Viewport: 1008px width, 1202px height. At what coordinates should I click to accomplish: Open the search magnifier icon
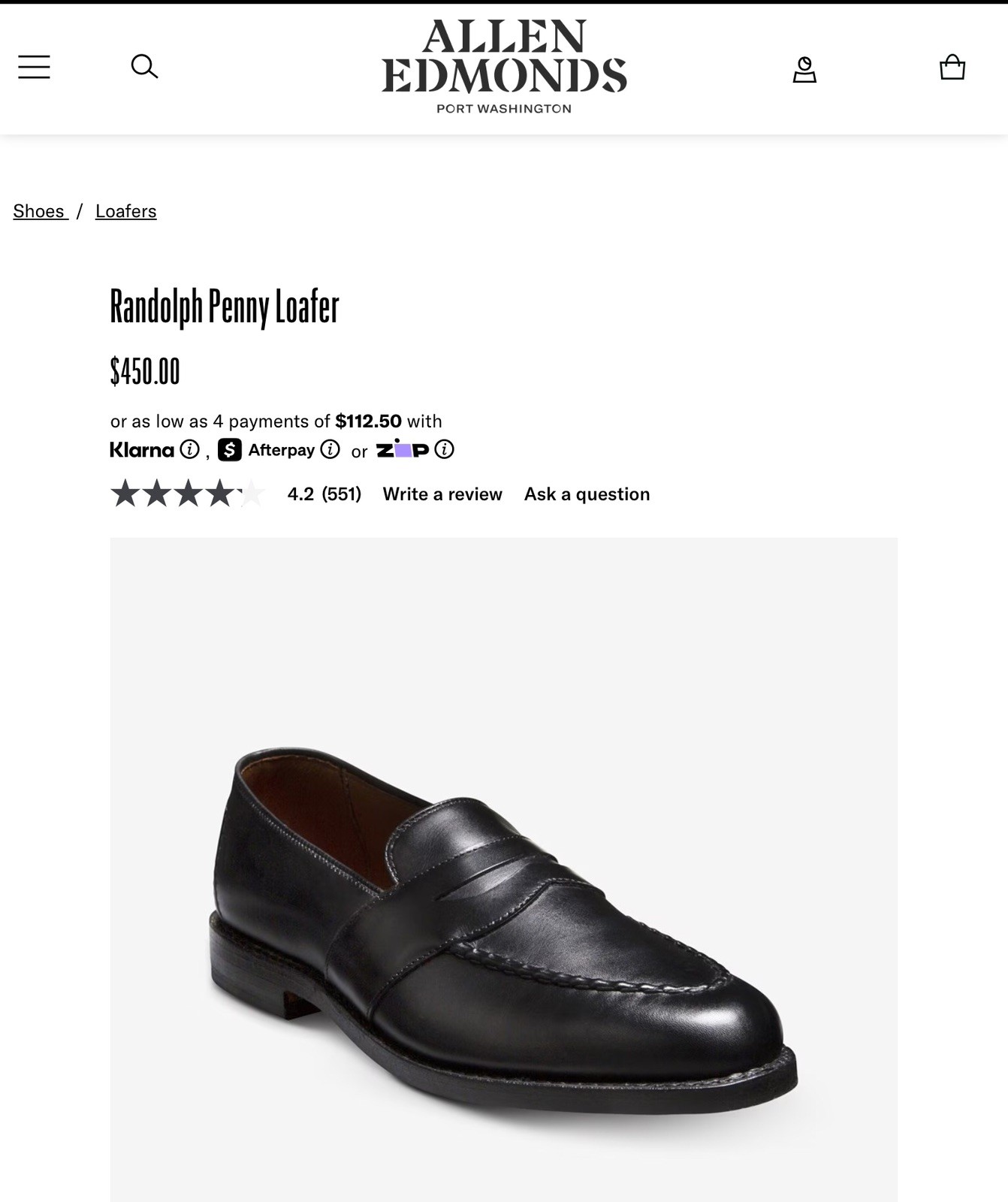coord(144,66)
